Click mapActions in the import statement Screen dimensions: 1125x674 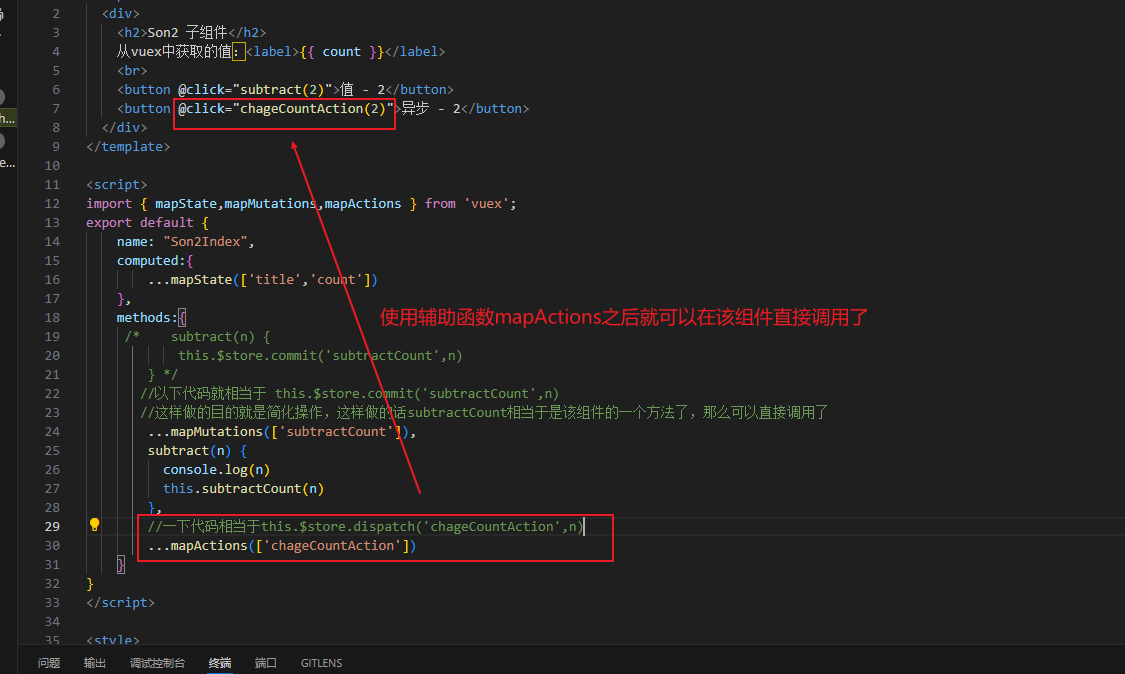[362, 203]
